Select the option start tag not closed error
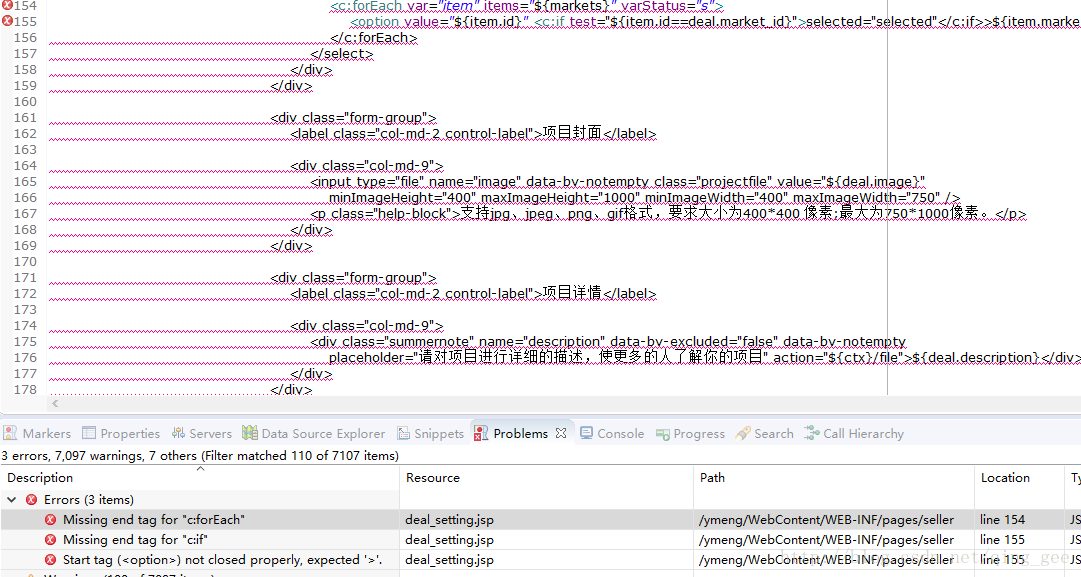The height and width of the screenshot is (577, 1081). (x=222, y=560)
